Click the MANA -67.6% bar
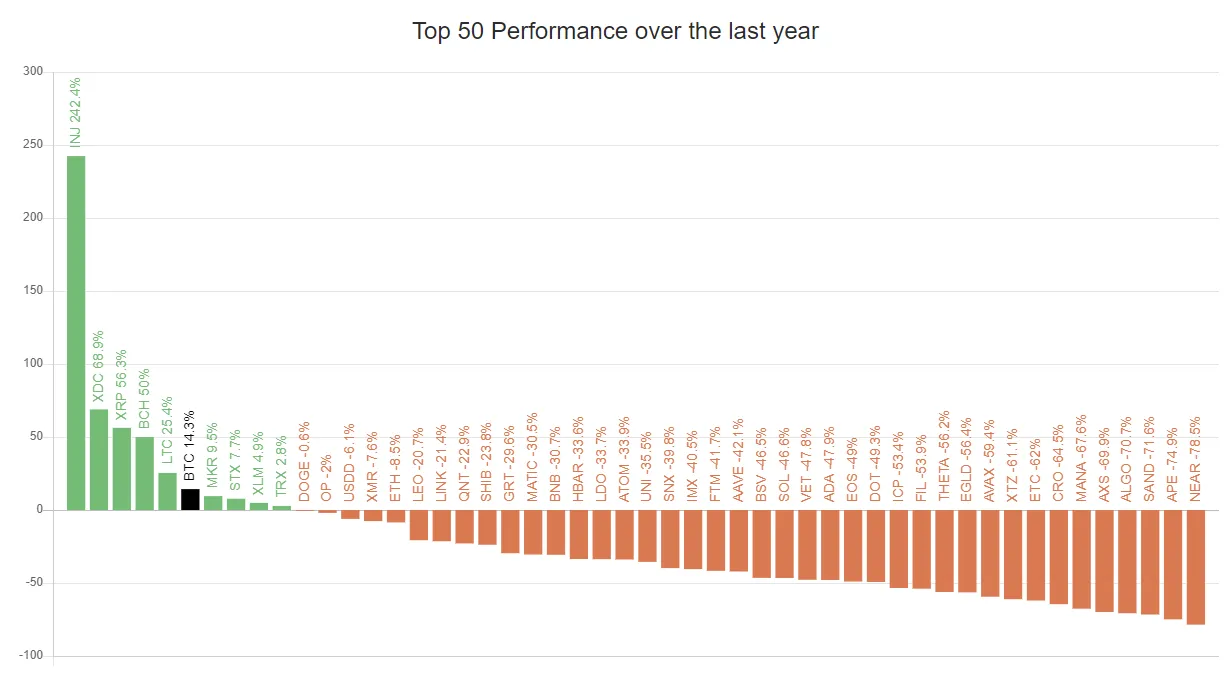Viewport: 1232px width, 676px height. (x=1082, y=559)
